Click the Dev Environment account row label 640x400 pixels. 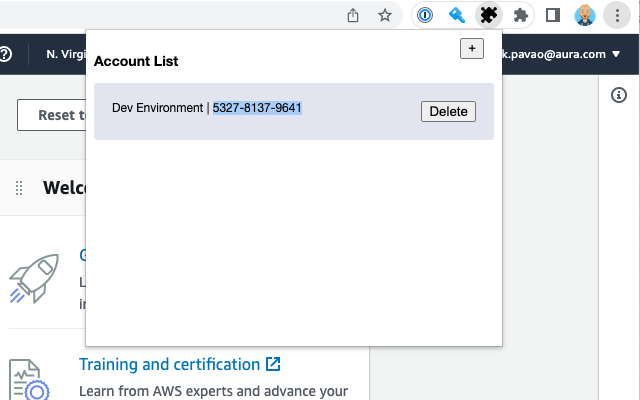tap(157, 108)
